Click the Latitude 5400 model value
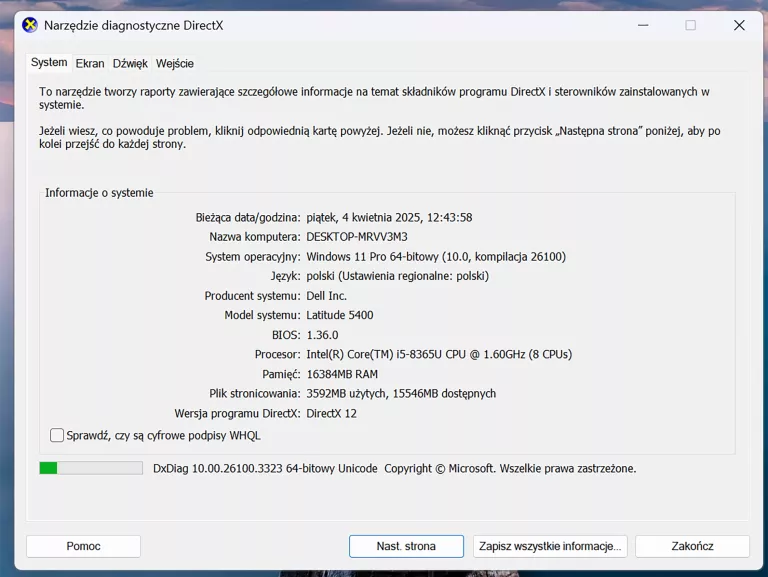Image resolution: width=768 pixels, height=577 pixels. (x=339, y=315)
